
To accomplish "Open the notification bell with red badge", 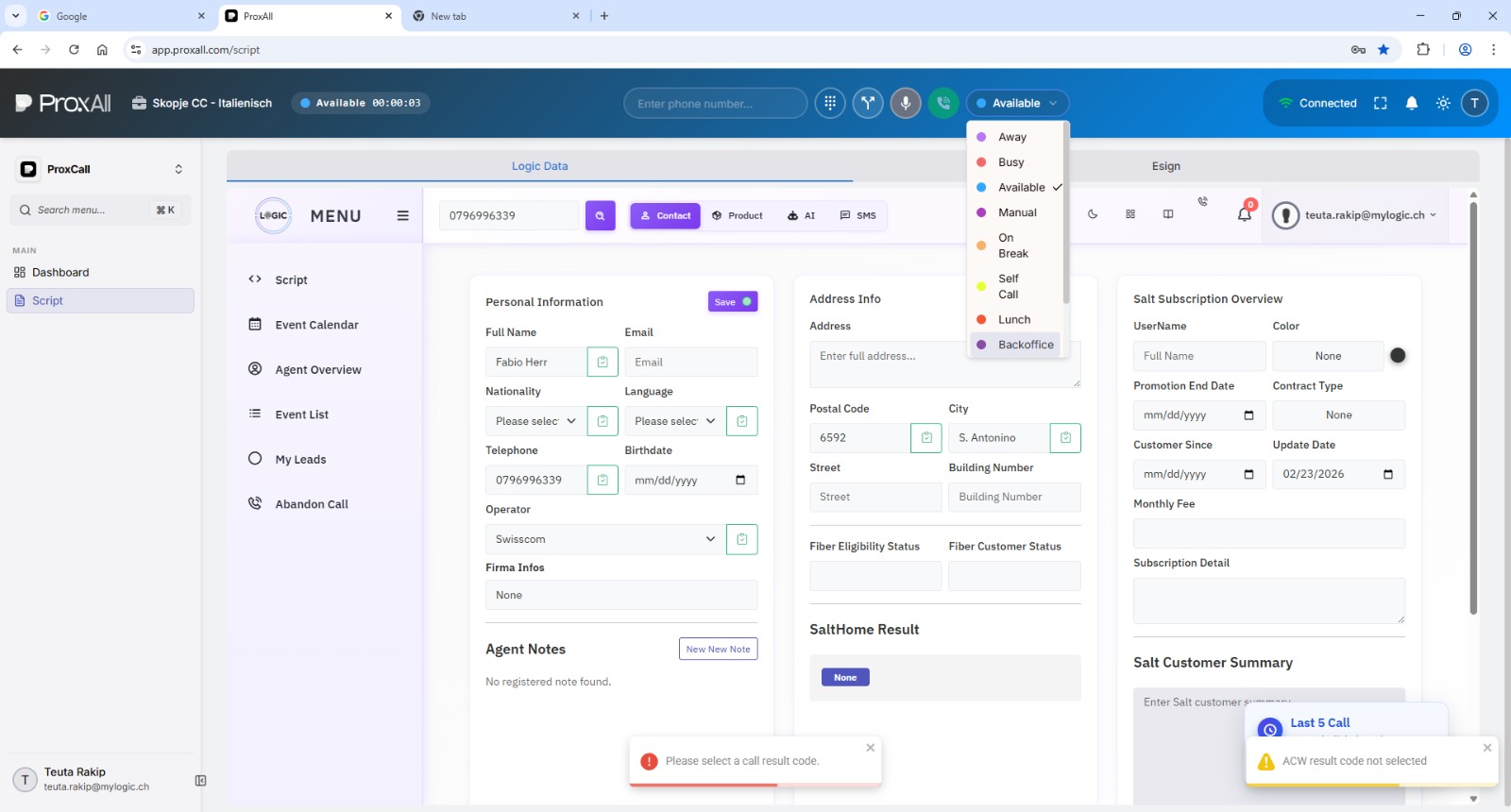I will 1245,213.
